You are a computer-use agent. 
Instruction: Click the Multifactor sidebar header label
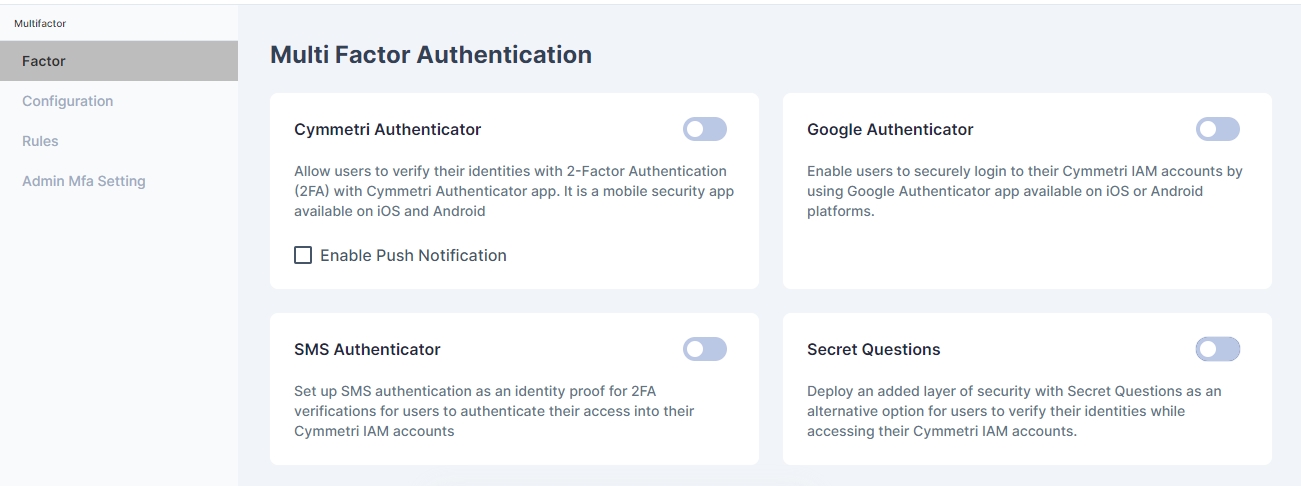tap(40, 23)
